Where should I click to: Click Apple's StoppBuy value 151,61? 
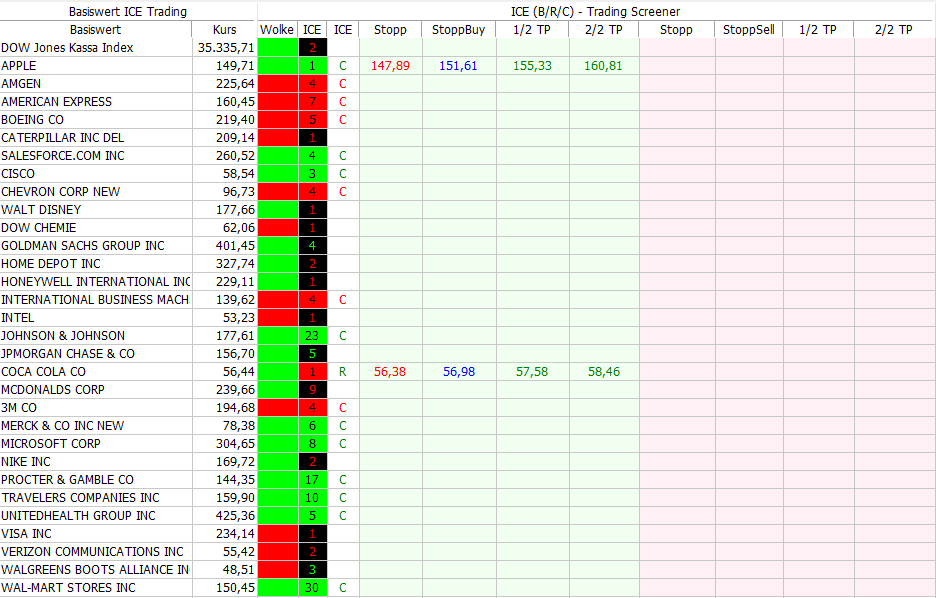pyautogui.click(x=458, y=66)
